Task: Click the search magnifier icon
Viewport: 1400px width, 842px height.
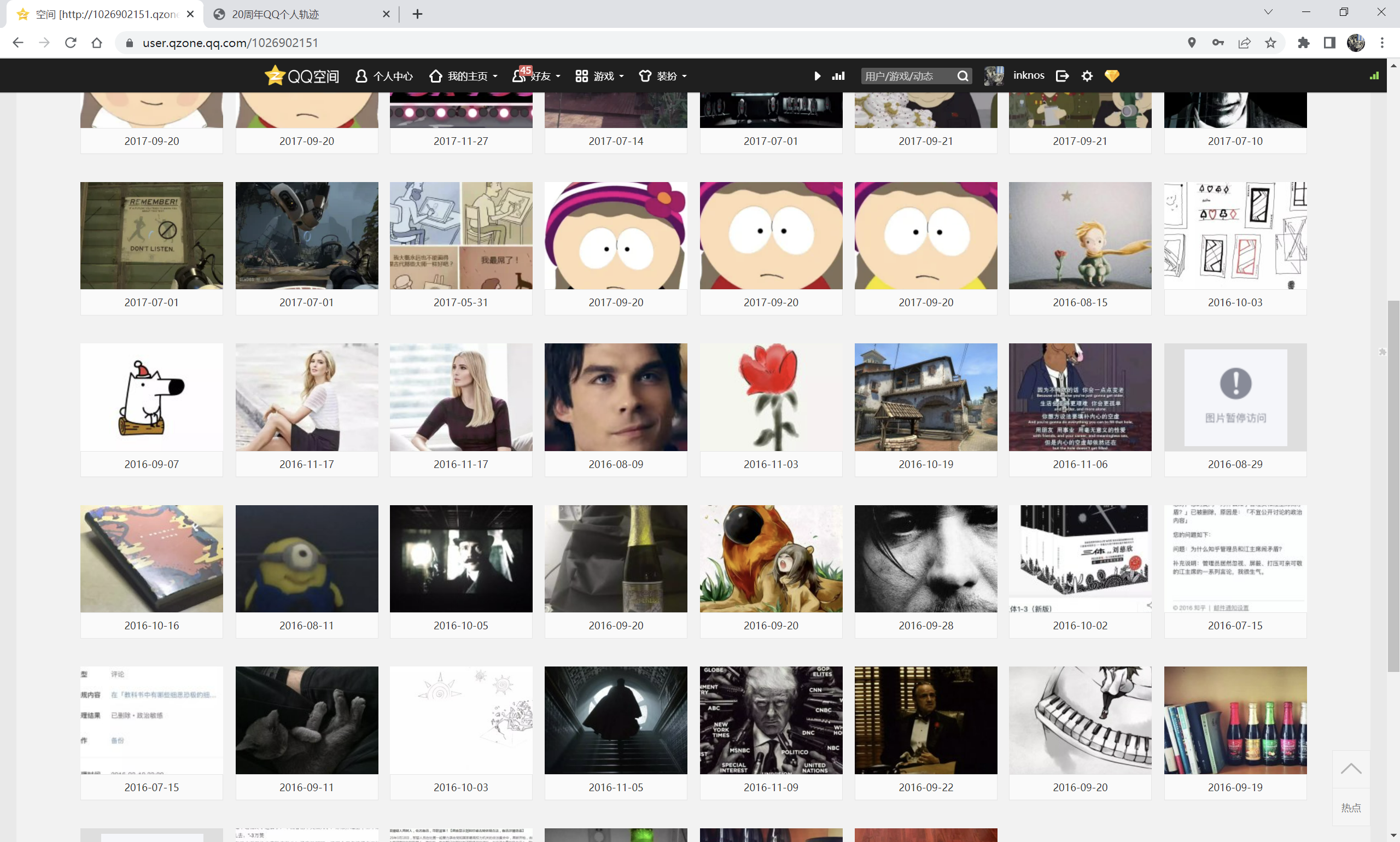Action: tap(962, 76)
